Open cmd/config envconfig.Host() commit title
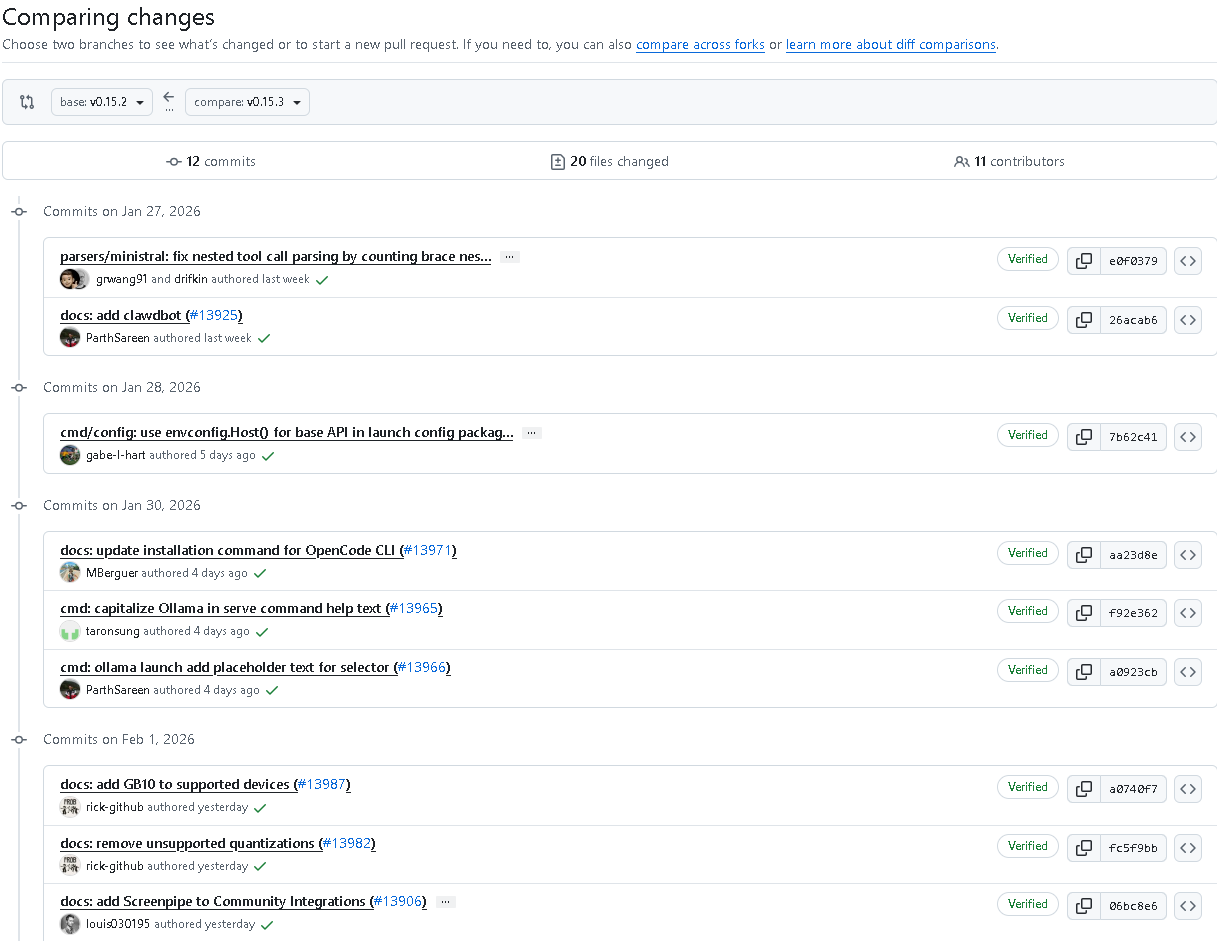 [x=287, y=433]
